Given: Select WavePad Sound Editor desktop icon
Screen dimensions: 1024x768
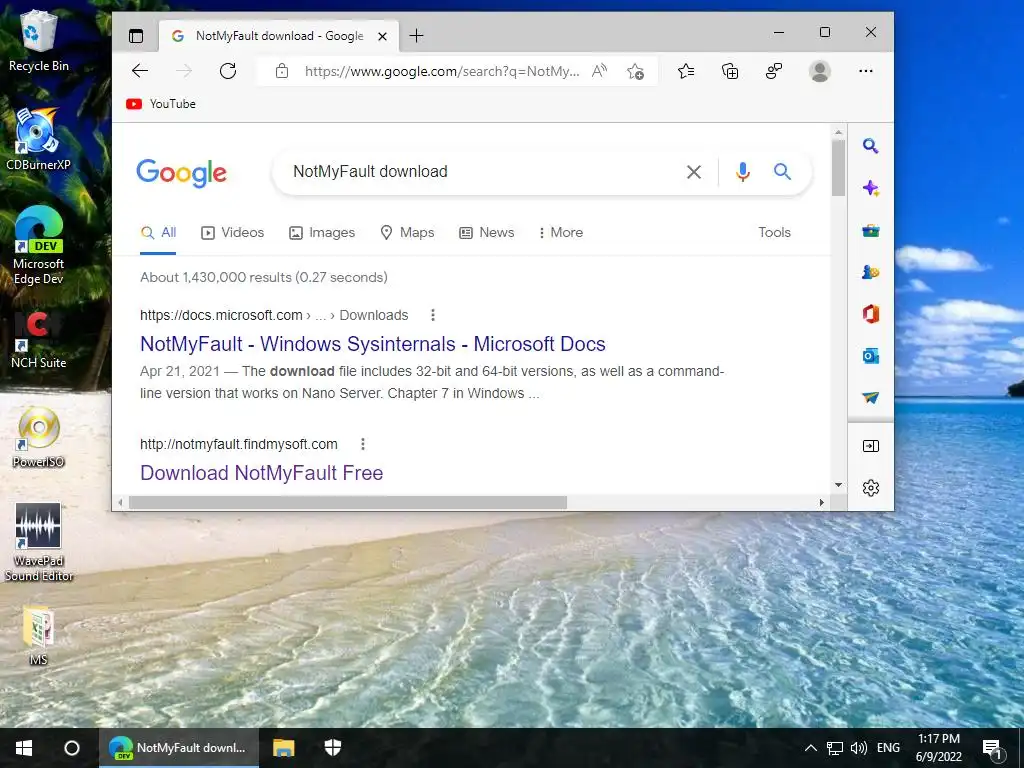Looking at the screenshot, I should [x=39, y=542].
